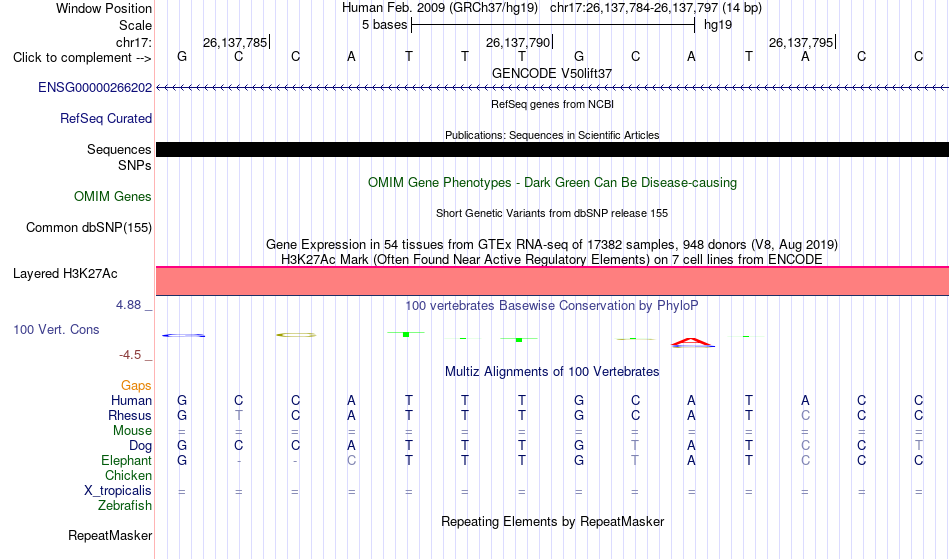Click 'Short Genetic Variants from dbSNP release 155'

click(x=552, y=213)
